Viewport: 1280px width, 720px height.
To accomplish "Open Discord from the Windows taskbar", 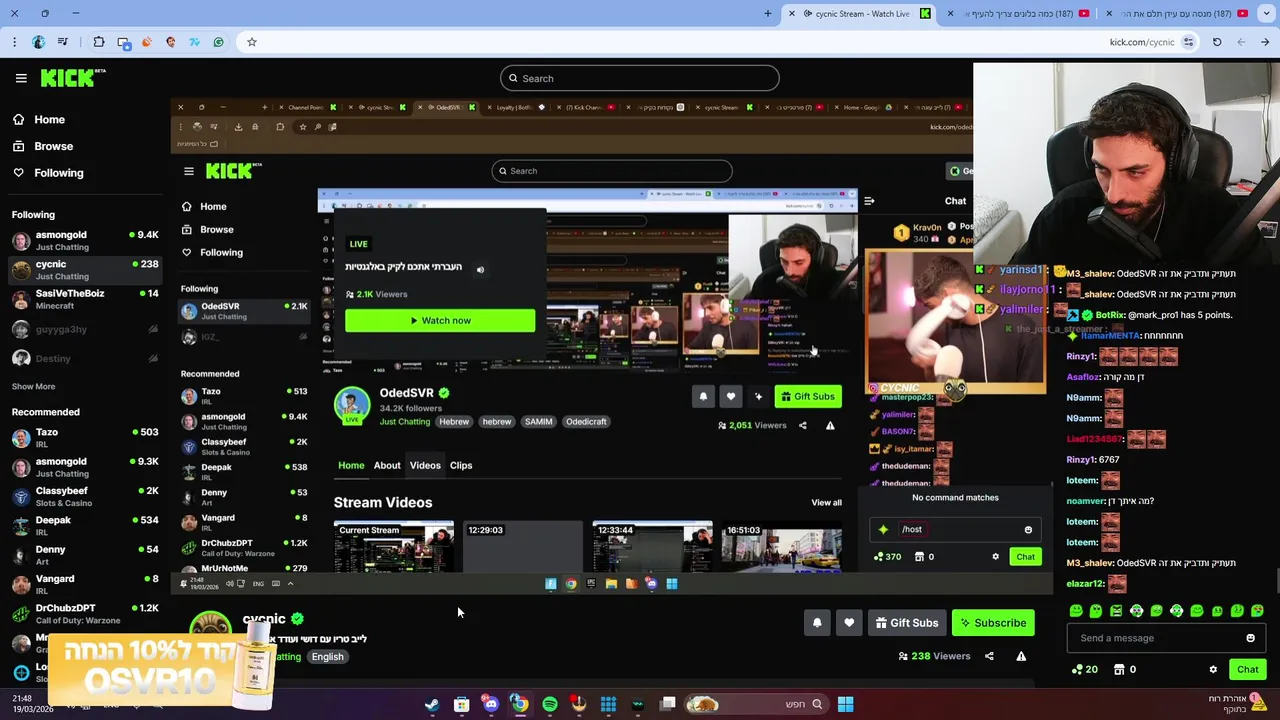I will click(x=491, y=704).
